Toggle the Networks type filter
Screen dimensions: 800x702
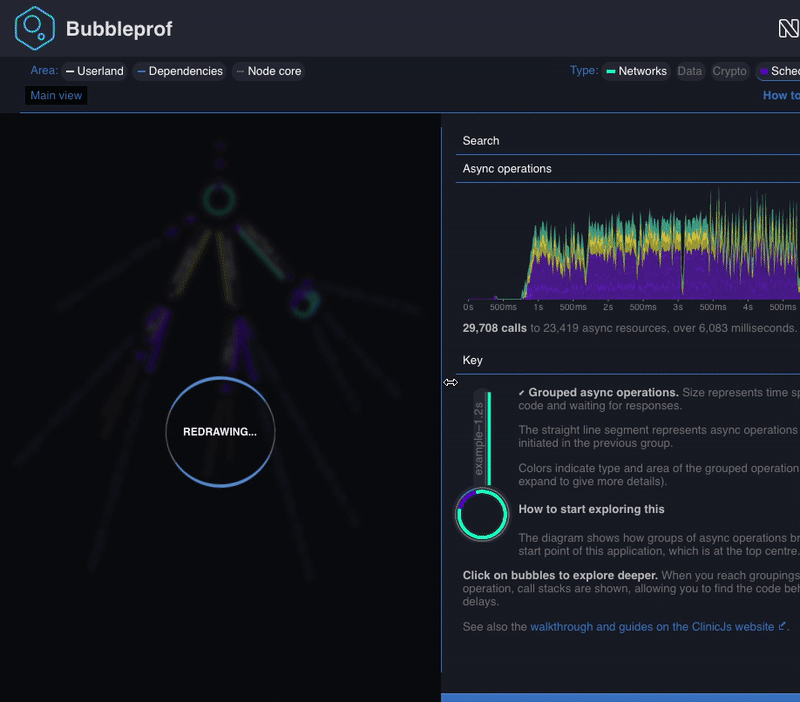(636, 71)
